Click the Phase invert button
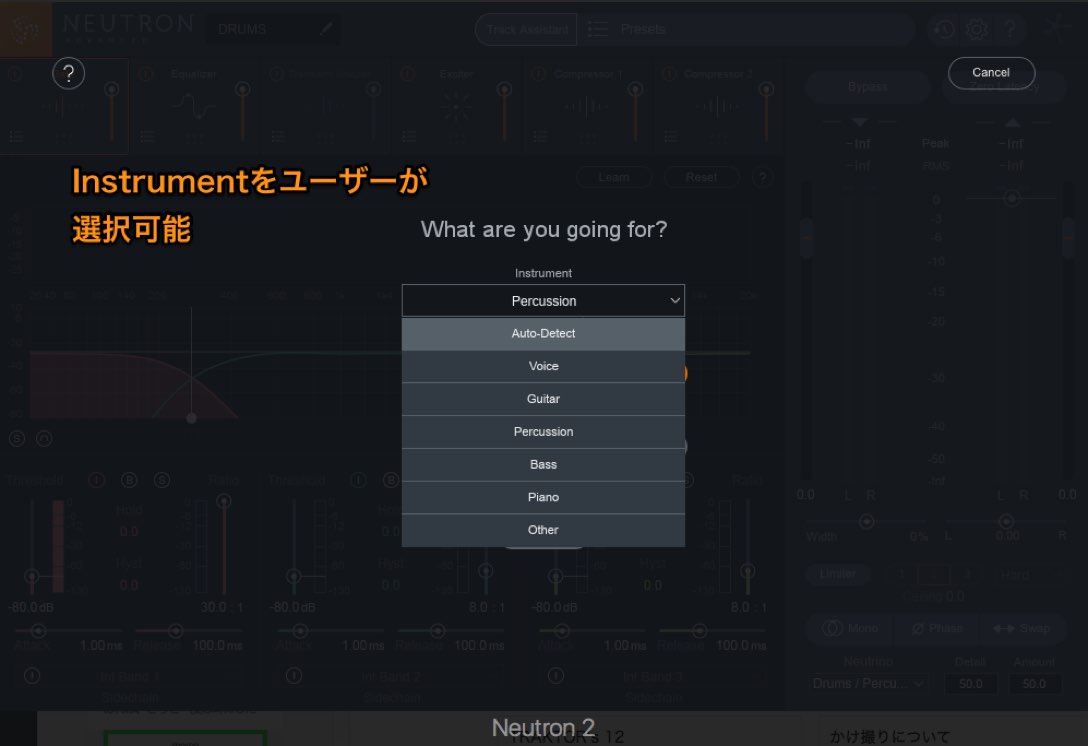This screenshot has width=1088, height=746. coord(937,628)
